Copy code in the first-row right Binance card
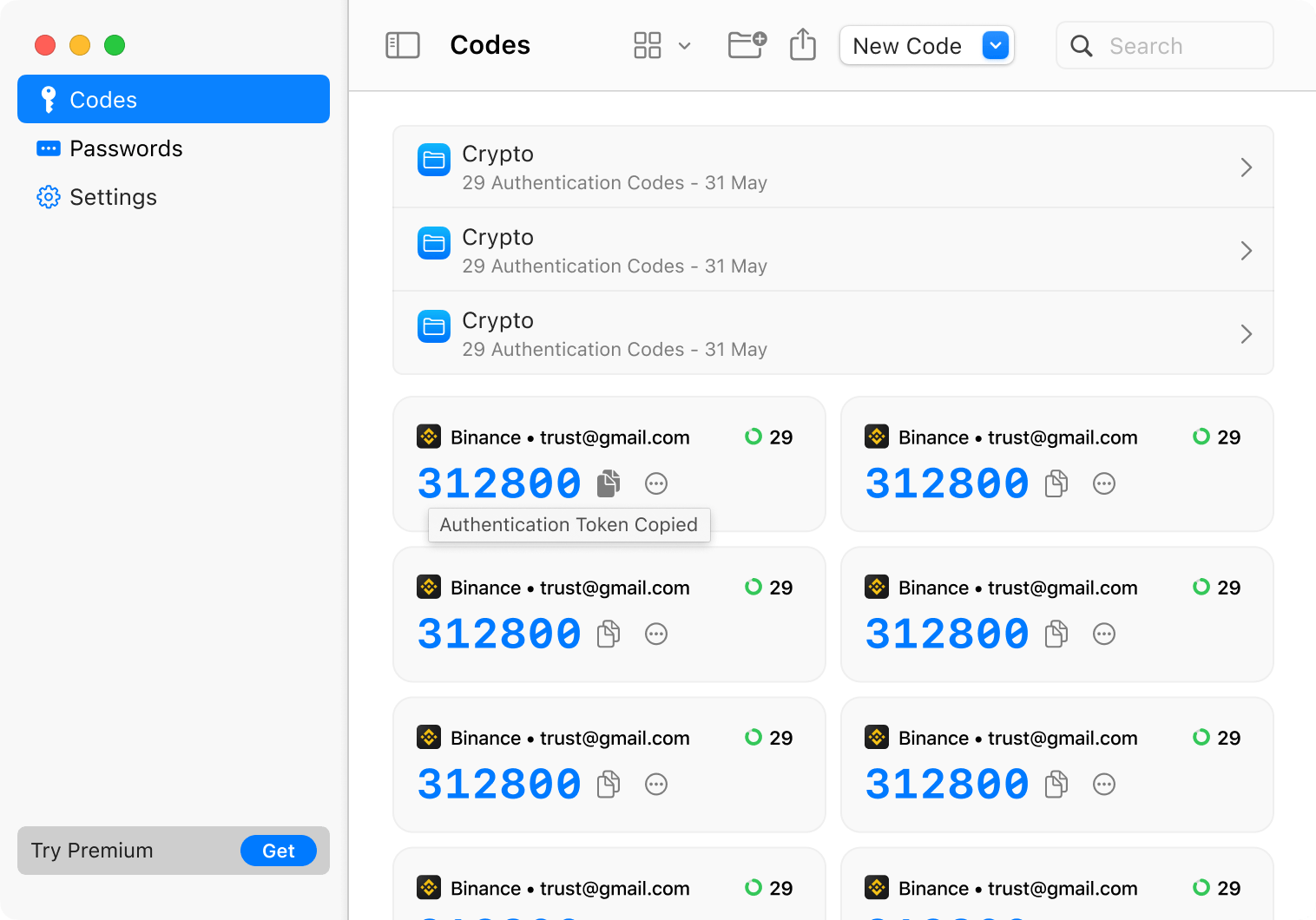The image size is (1316, 920). (1056, 483)
